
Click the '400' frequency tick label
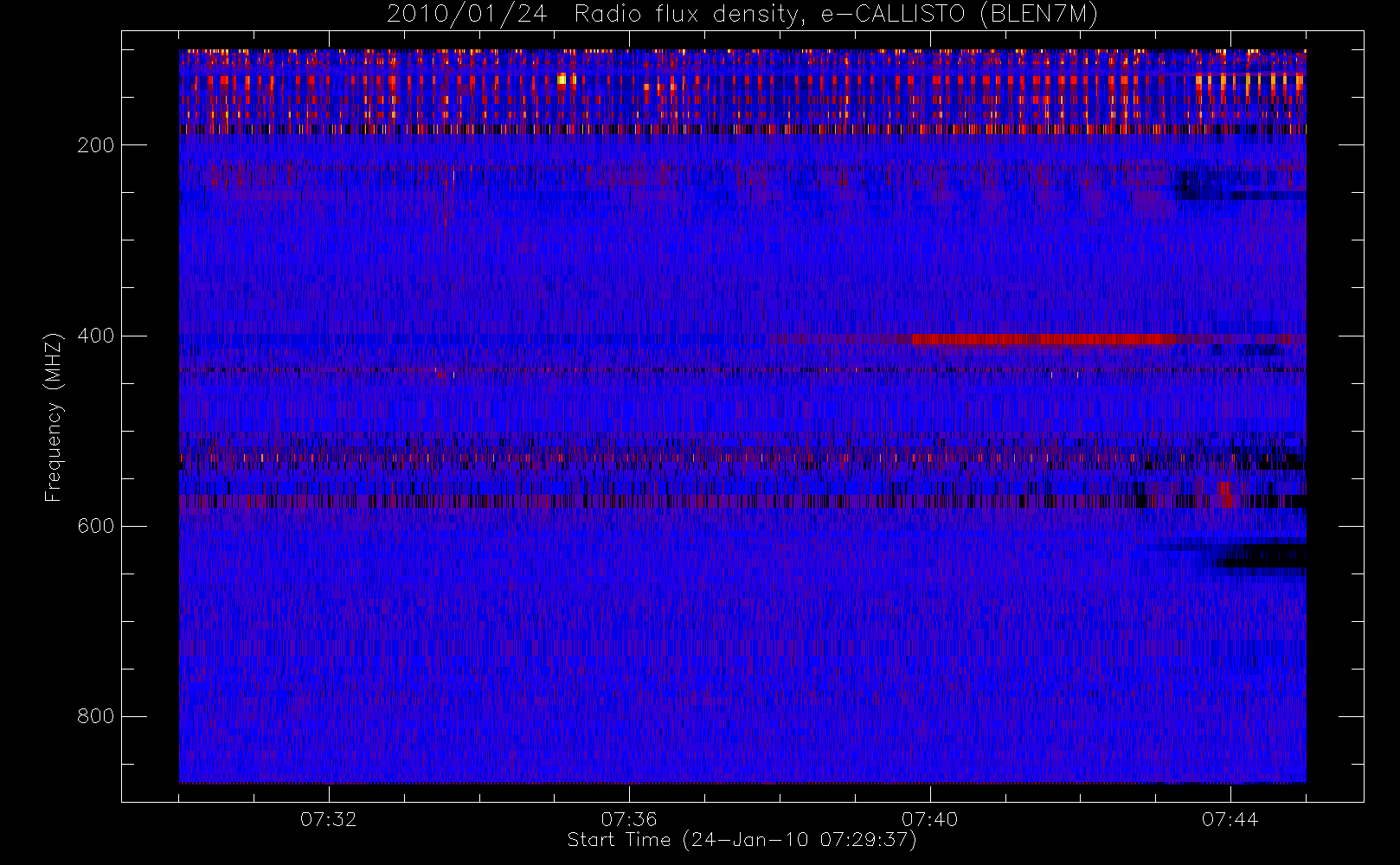click(x=96, y=336)
